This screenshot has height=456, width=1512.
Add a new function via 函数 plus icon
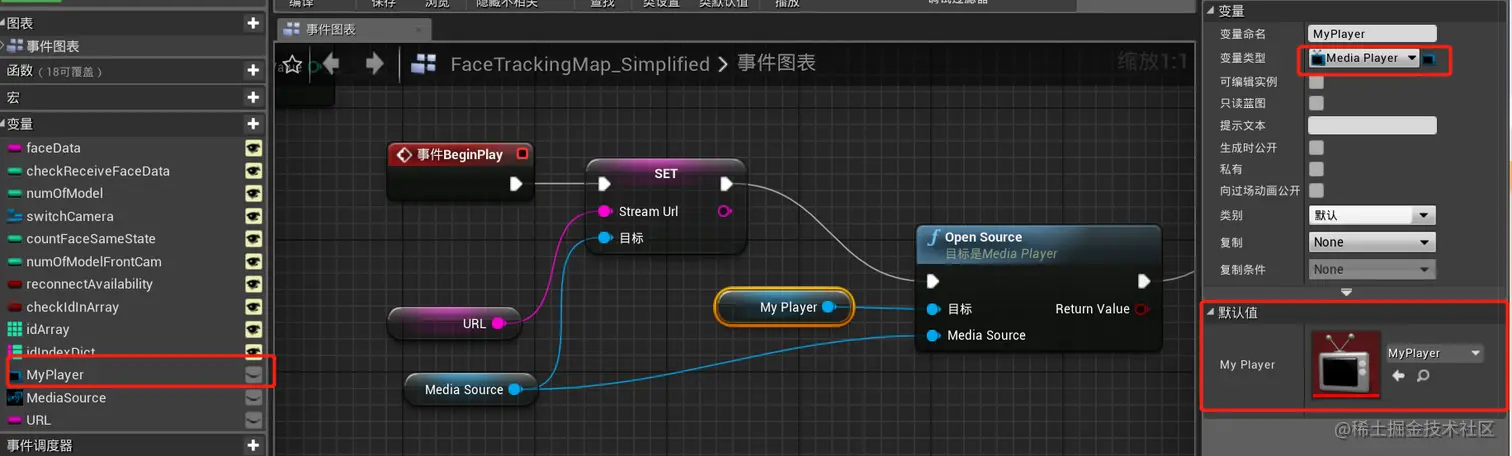[x=253, y=71]
